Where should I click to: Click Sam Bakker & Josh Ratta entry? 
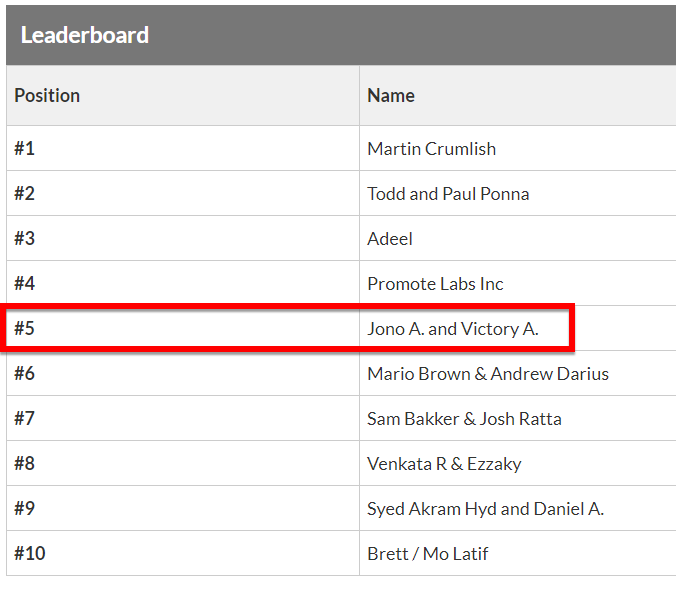464,419
